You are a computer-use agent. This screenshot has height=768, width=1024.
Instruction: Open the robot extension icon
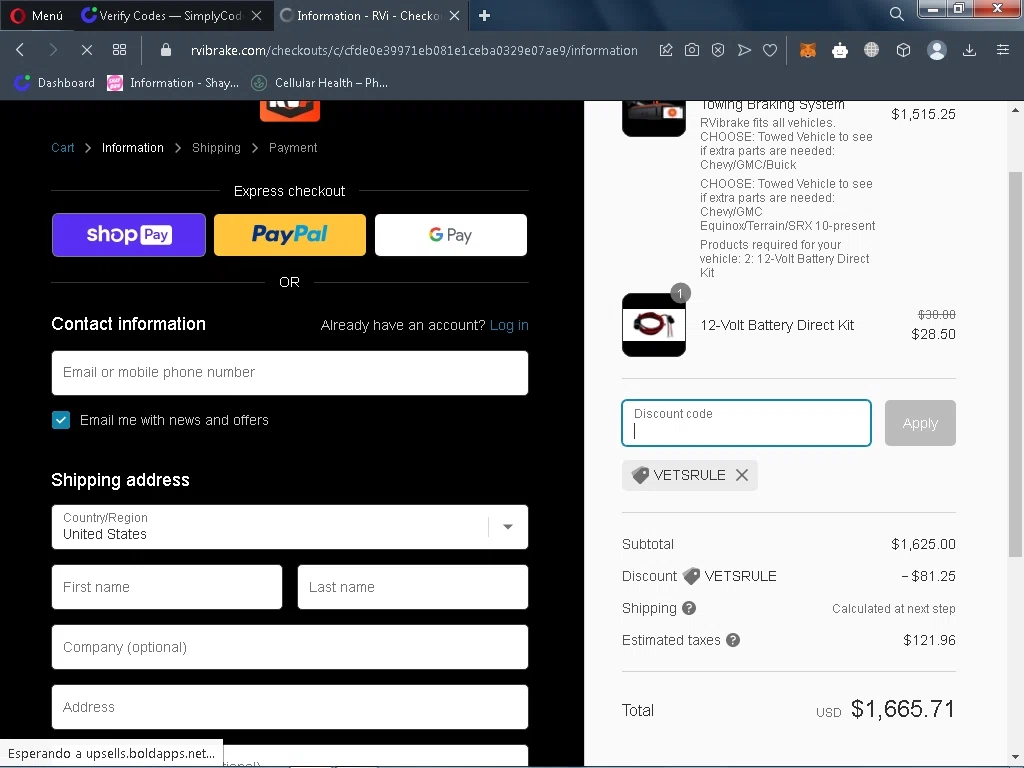point(840,50)
